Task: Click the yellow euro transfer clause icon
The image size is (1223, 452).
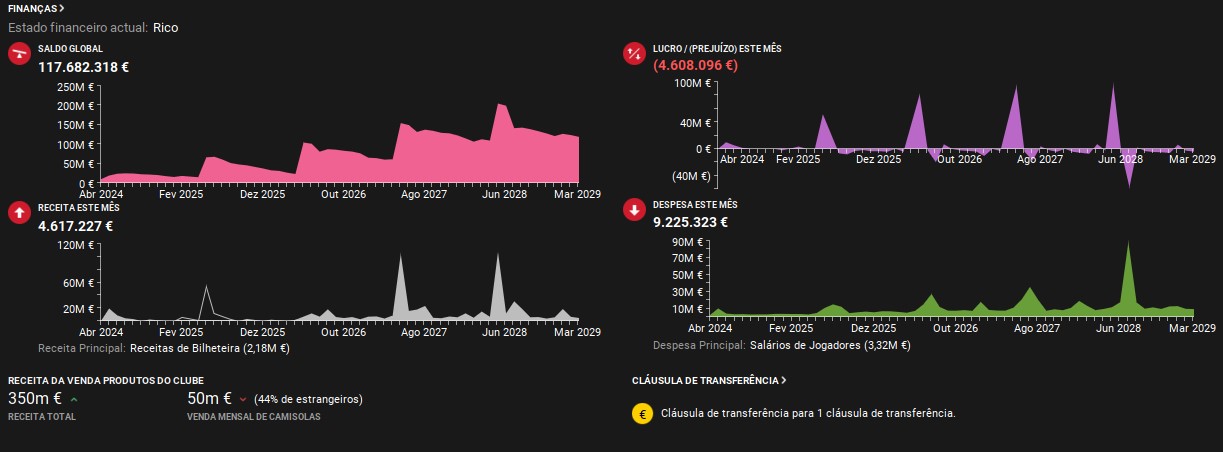Action: point(642,413)
